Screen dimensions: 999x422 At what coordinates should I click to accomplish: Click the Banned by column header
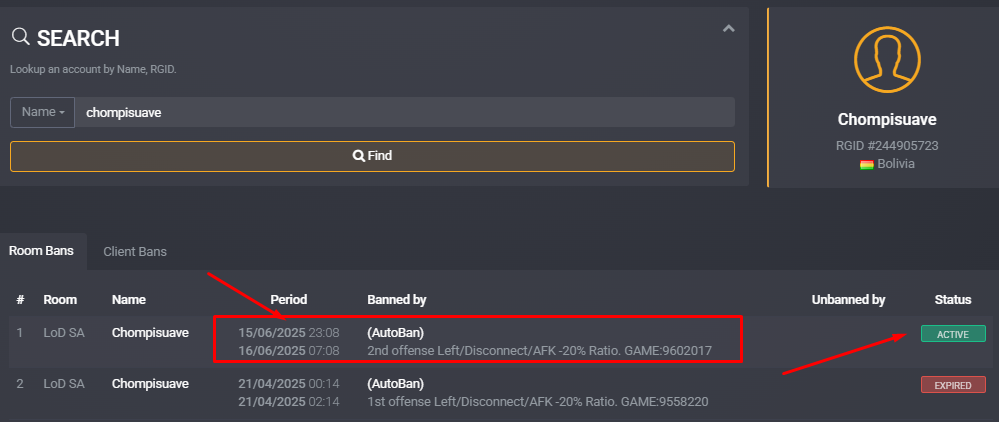coord(396,300)
